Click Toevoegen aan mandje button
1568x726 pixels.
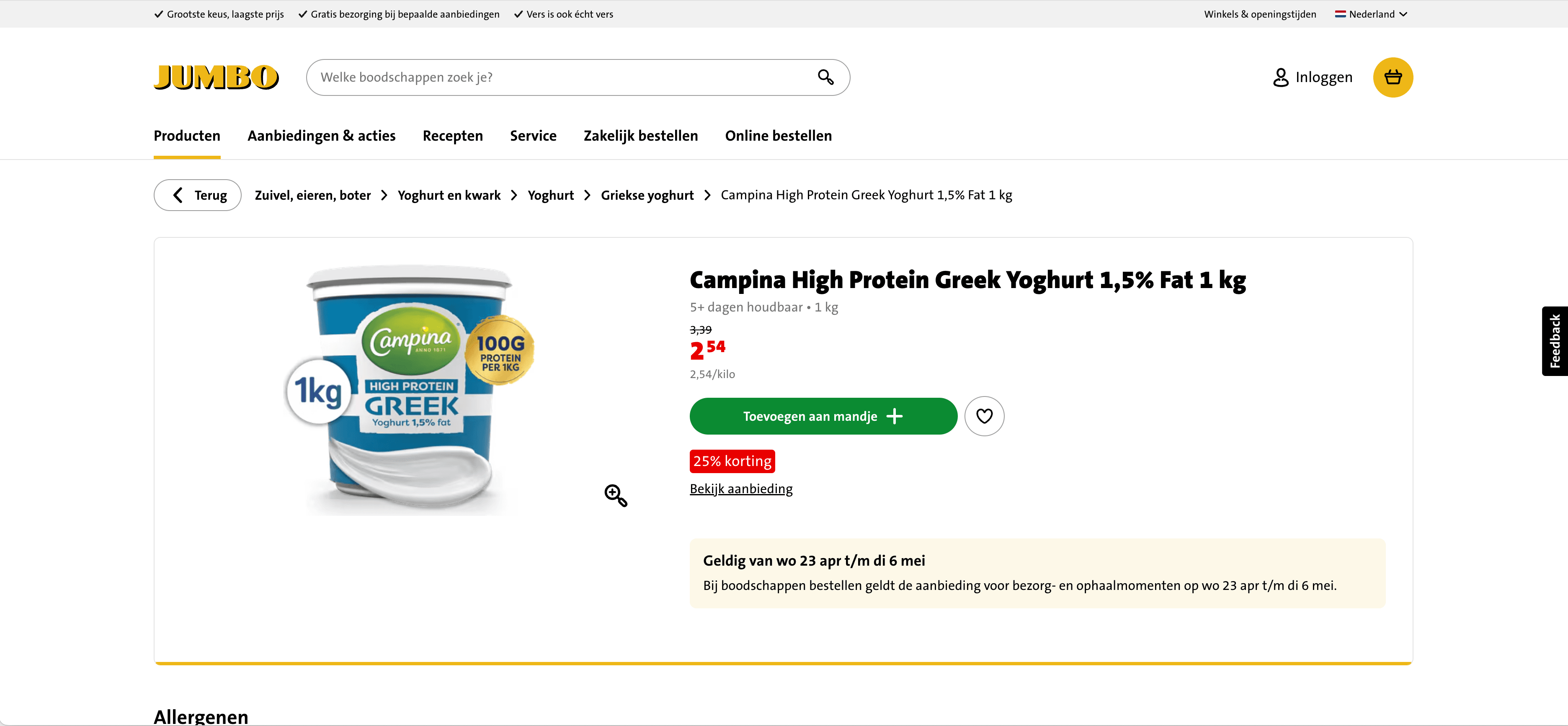click(823, 416)
